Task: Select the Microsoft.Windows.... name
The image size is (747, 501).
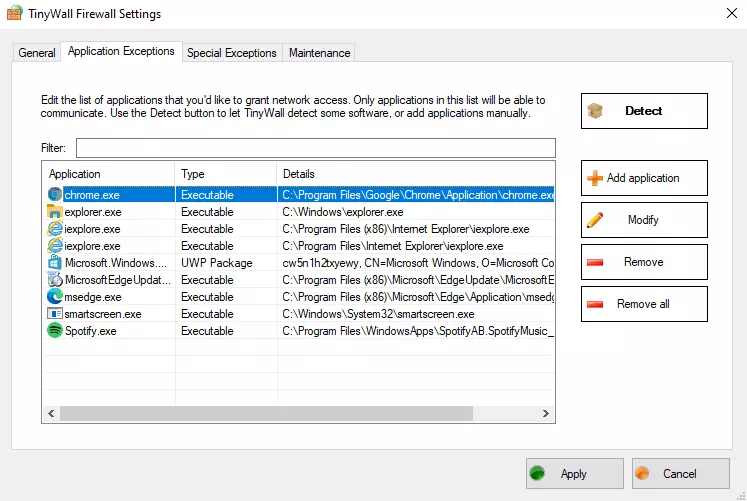Action: coord(116,263)
